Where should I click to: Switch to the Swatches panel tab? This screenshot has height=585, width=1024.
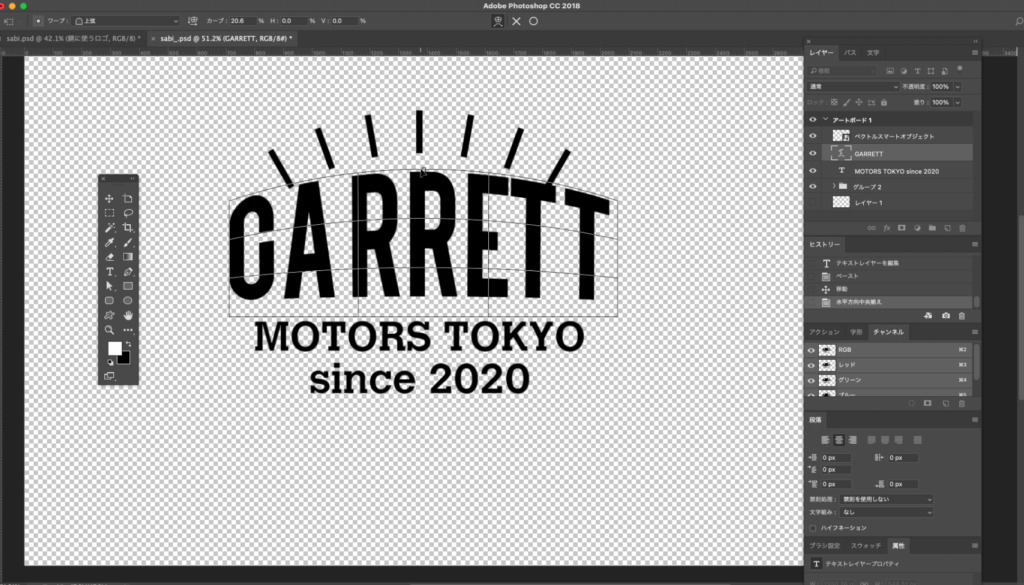pyautogui.click(x=865, y=545)
